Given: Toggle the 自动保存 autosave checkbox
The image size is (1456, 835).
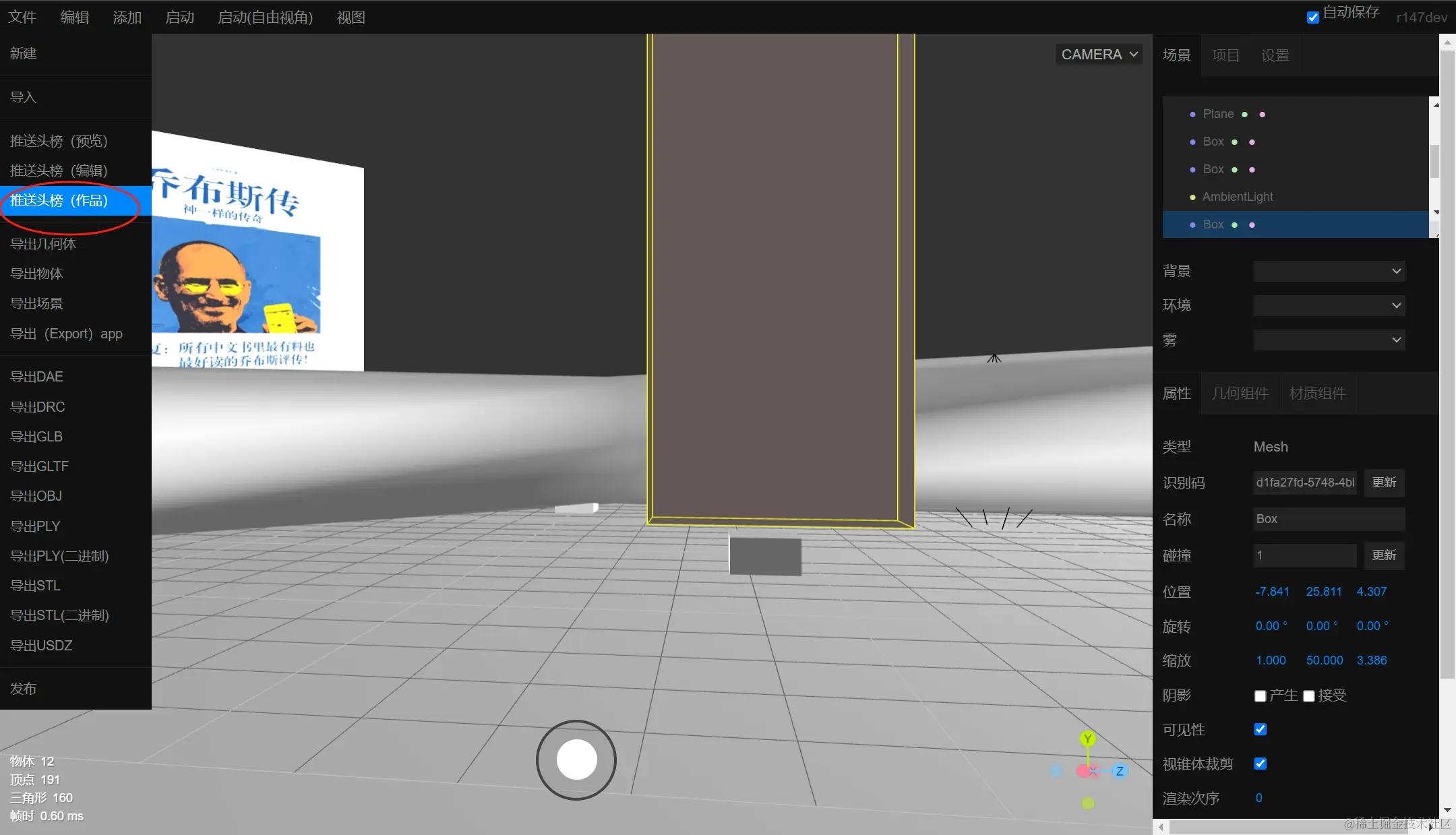Looking at the screenshot, I should click(x=1312, y=18).
